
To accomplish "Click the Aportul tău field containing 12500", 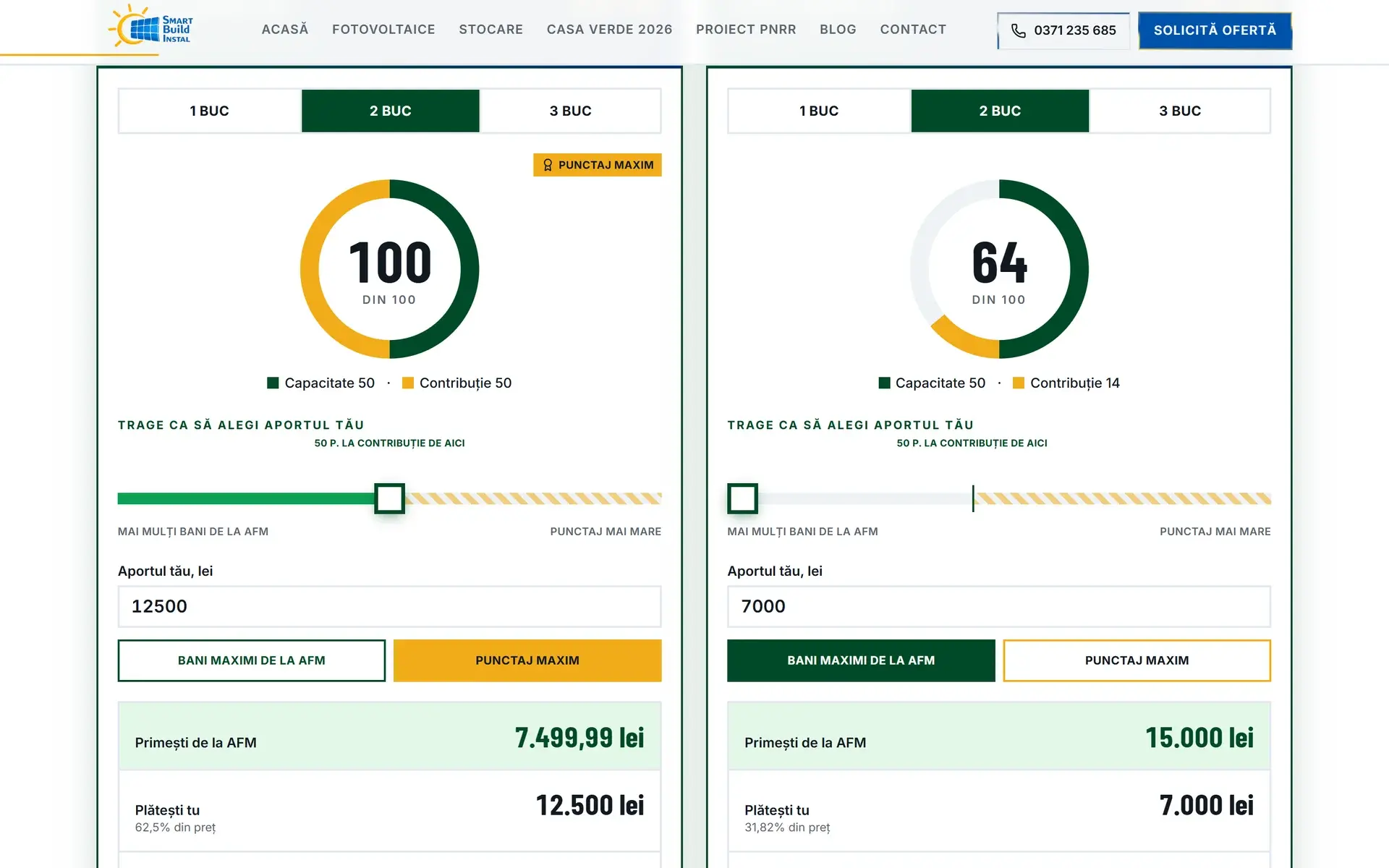I will pos(390,606).
